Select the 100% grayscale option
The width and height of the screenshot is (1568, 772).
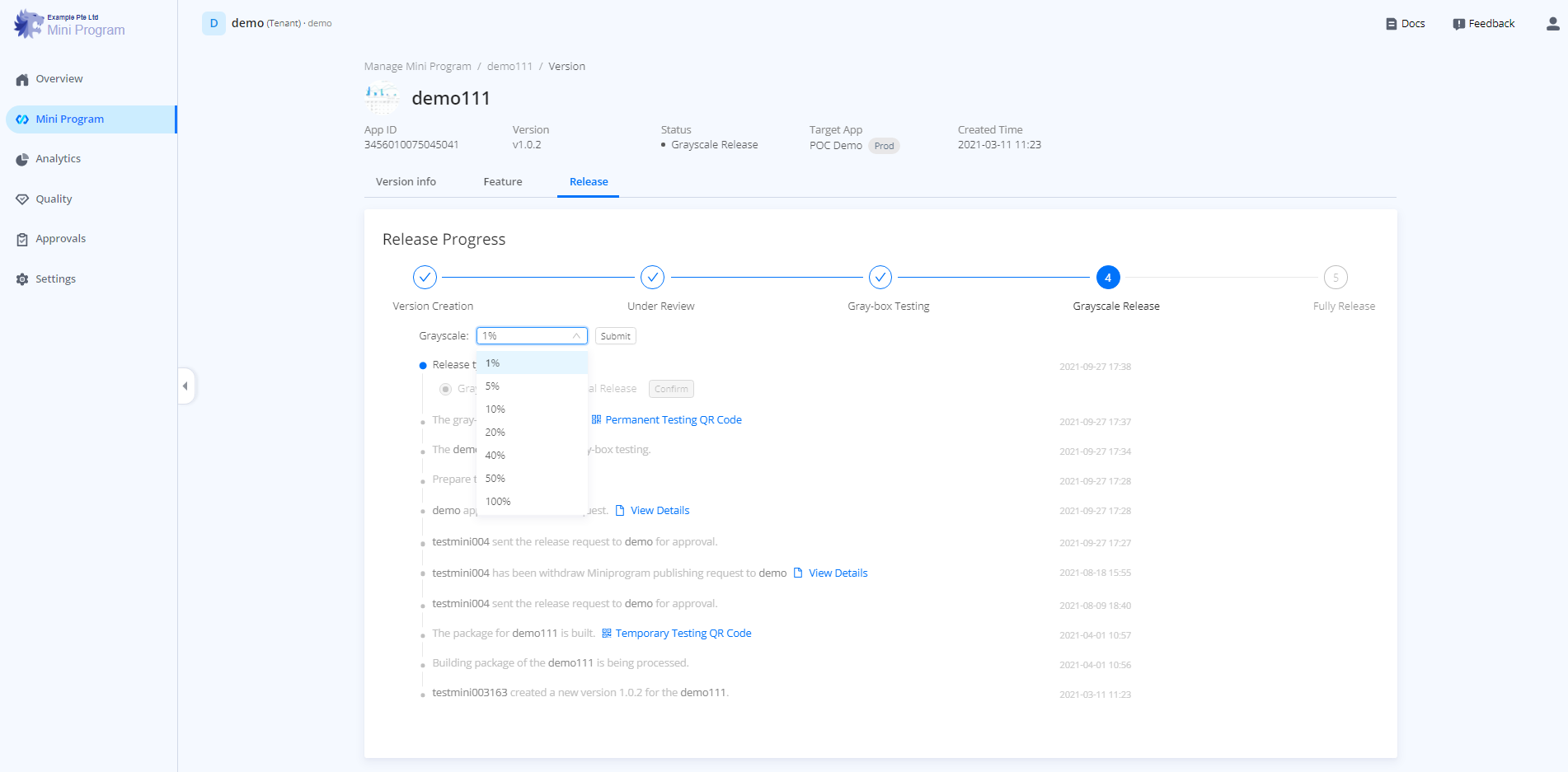click(x=498, y=502)
